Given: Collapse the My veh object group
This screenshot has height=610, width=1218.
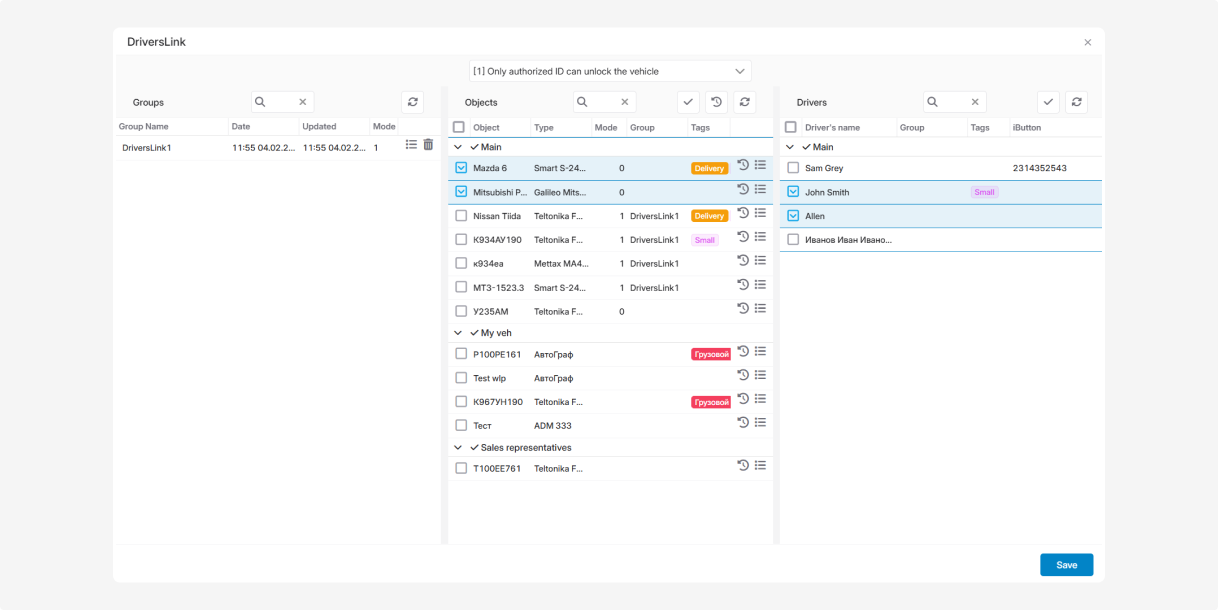Looking at the screenshot, I should coord(458,333).
